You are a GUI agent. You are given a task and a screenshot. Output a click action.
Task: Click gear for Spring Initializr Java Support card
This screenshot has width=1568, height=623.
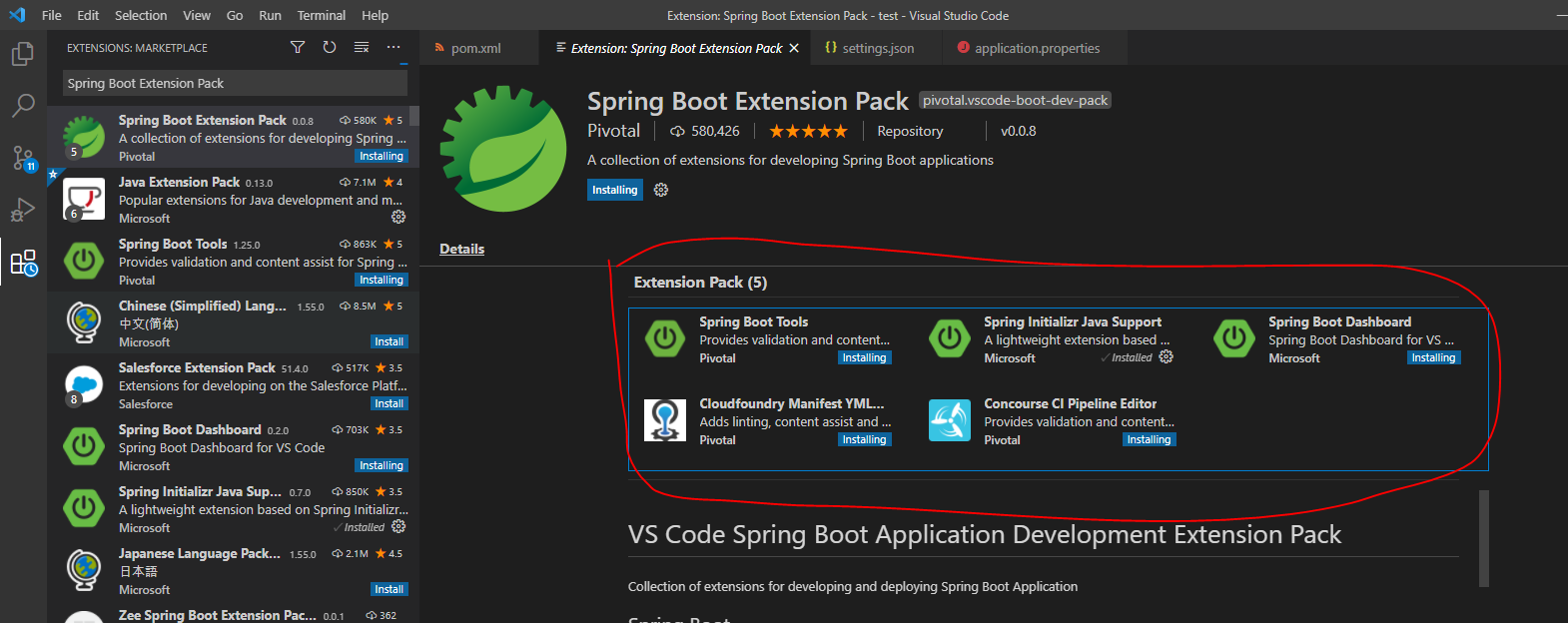(x=1166, y=356)
